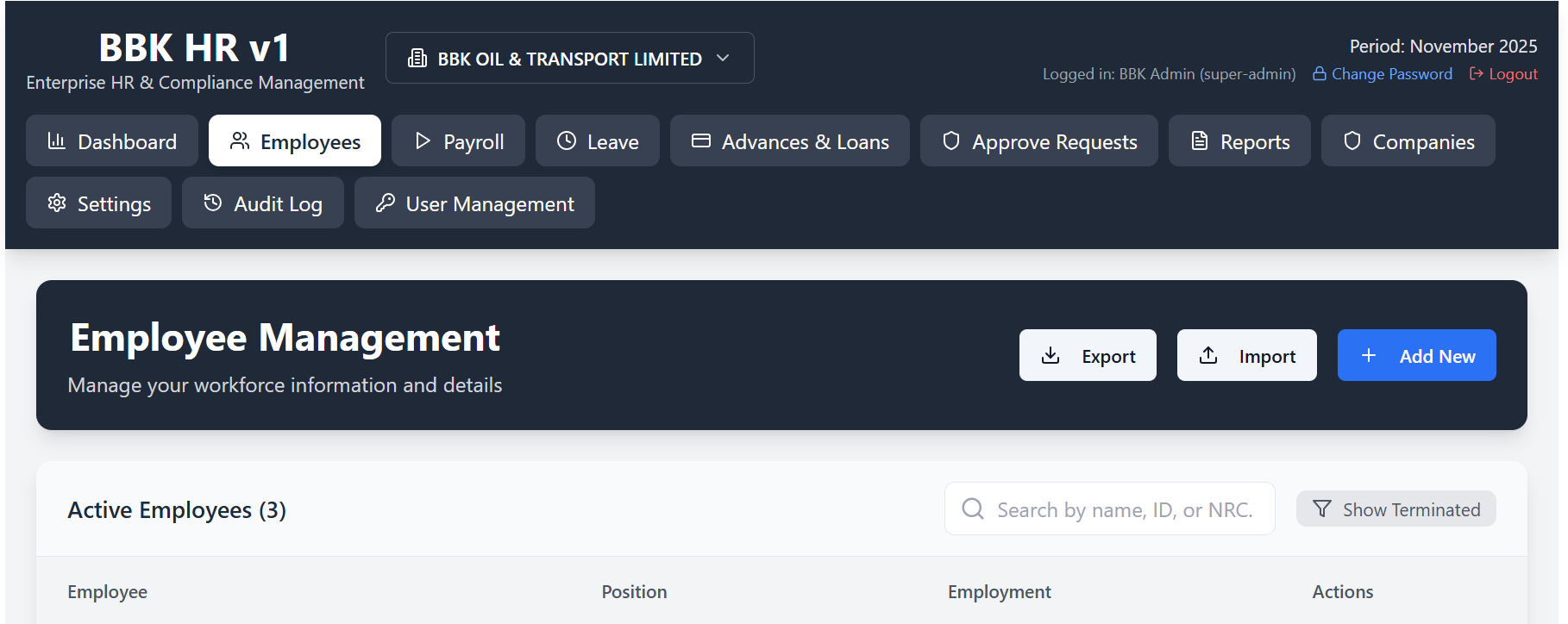This screenshot has height=624, width=1568.
Task: Switch to the Companies tab
Action: (x=1408, y=141)
